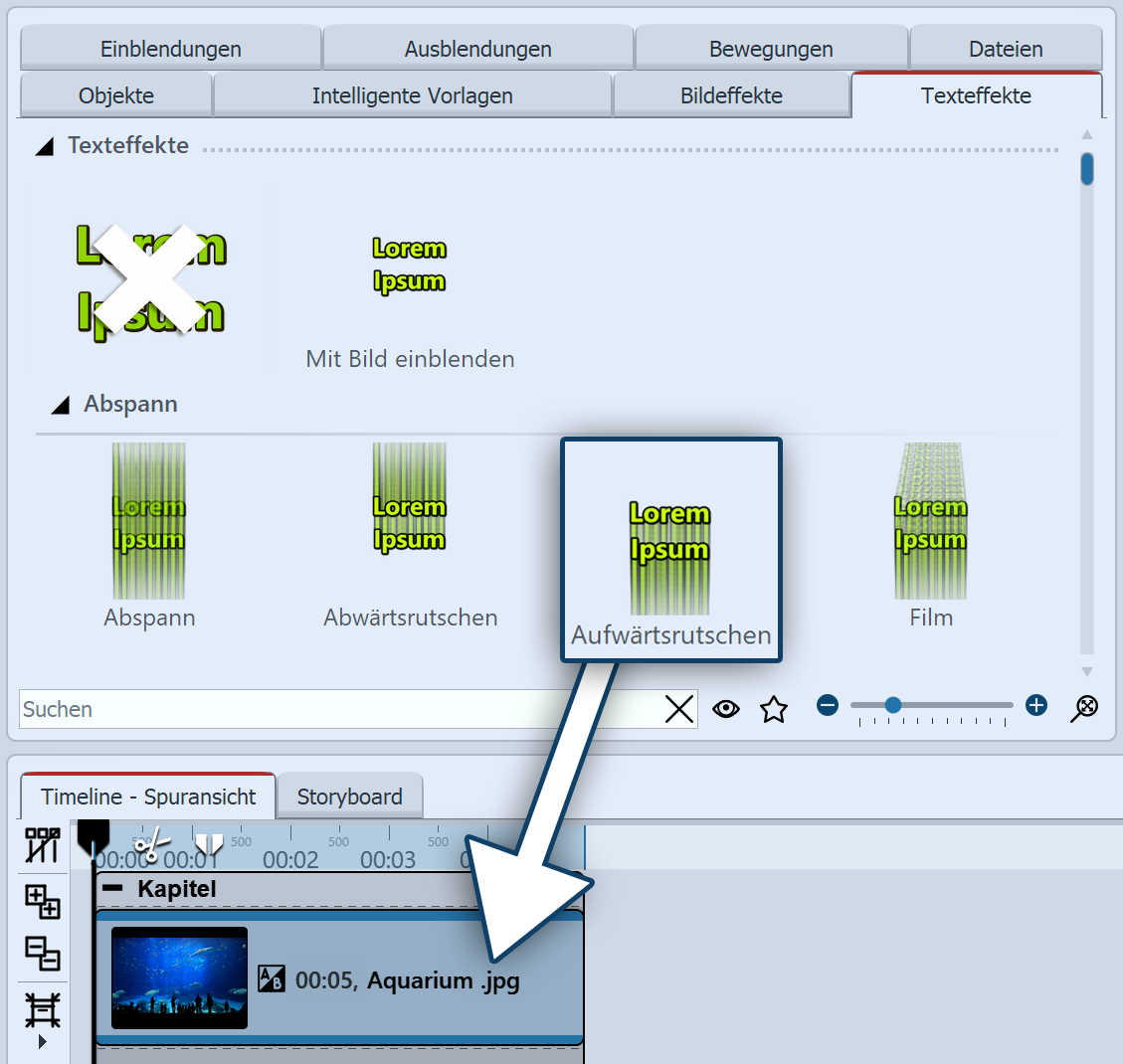Open the Storyboard tab
The width and height of the screenshot is (1123, 1064).
(x=349, y=797)
